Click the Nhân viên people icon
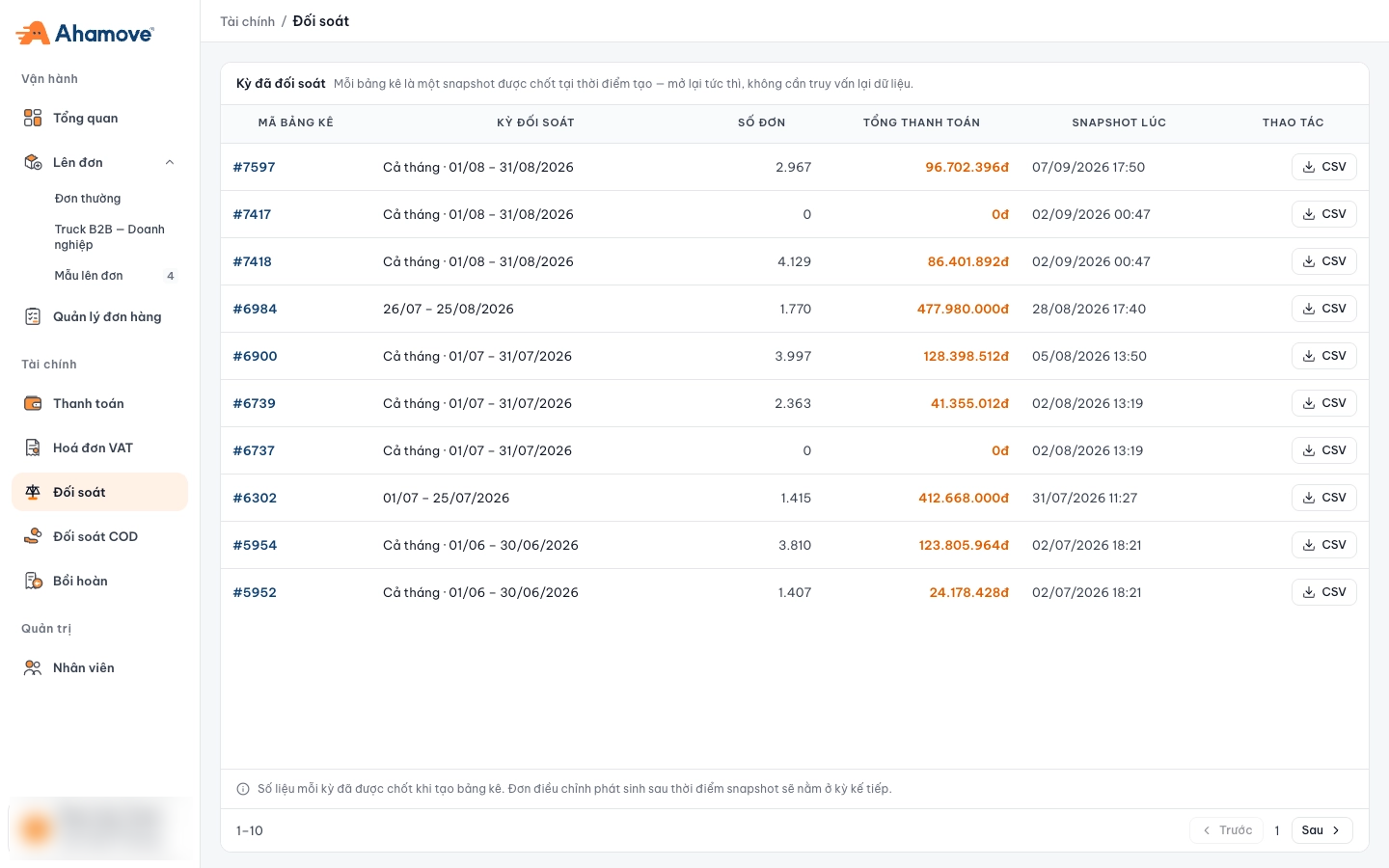 [x=33, y=667]
